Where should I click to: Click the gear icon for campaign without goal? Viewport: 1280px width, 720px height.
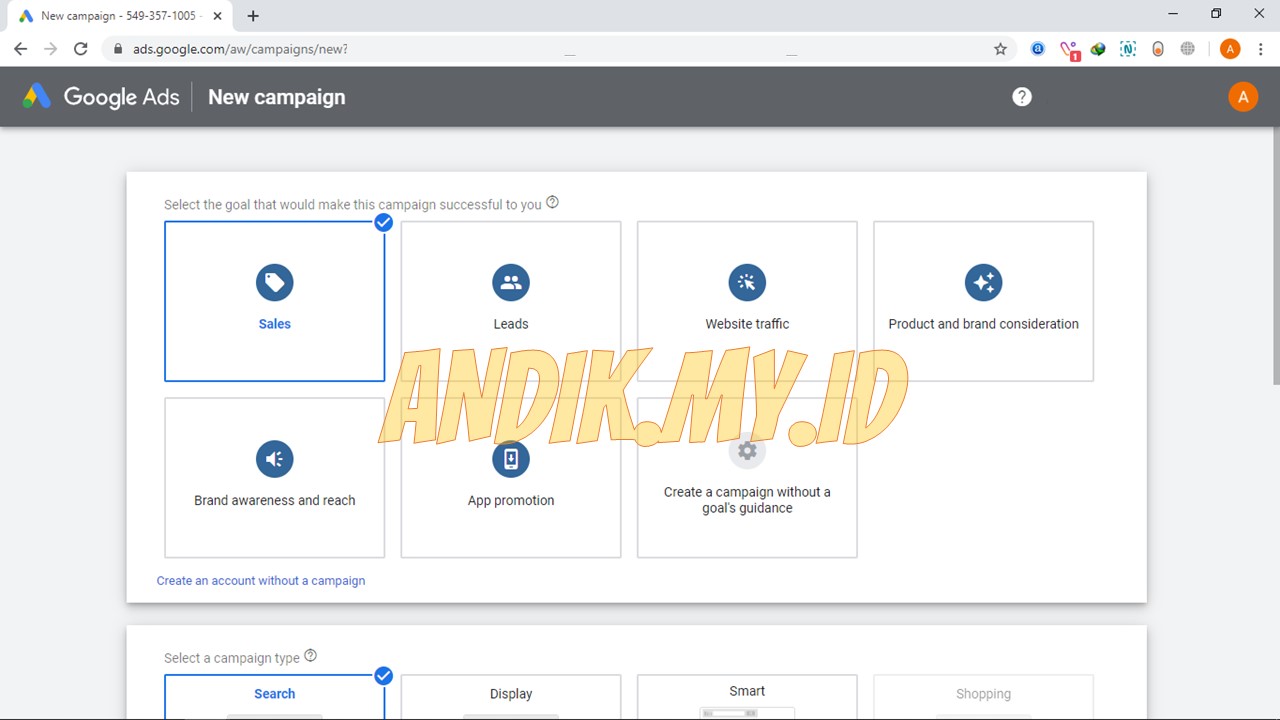click(747, 451)
